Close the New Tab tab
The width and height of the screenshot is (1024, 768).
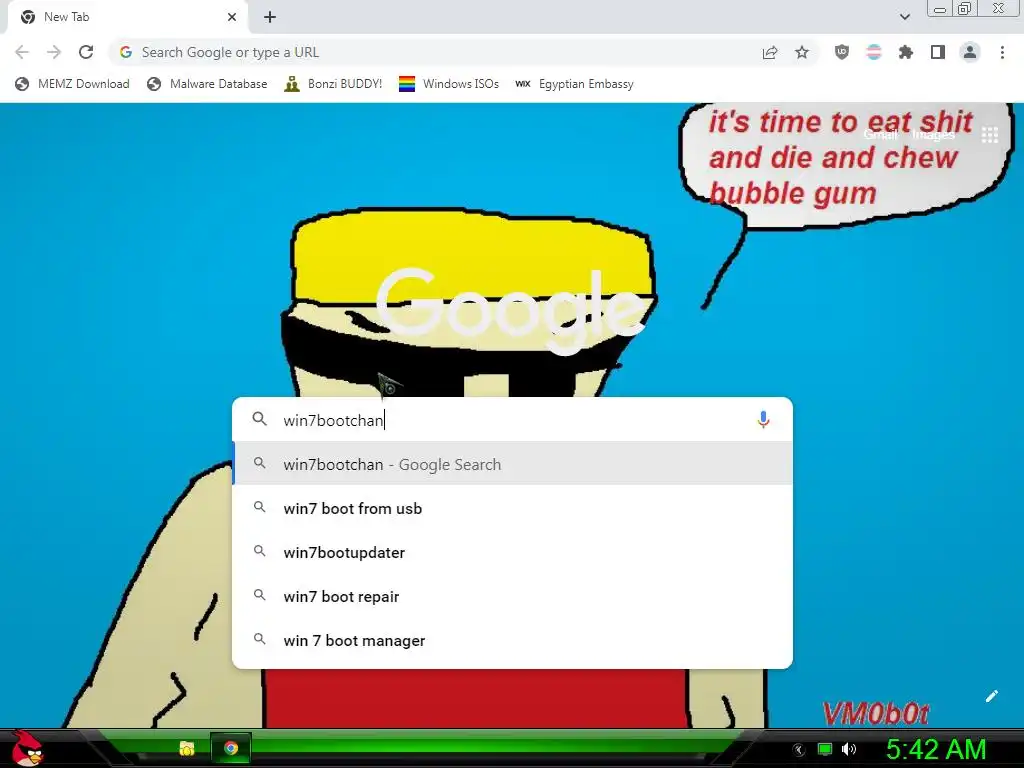coord(232,17)
